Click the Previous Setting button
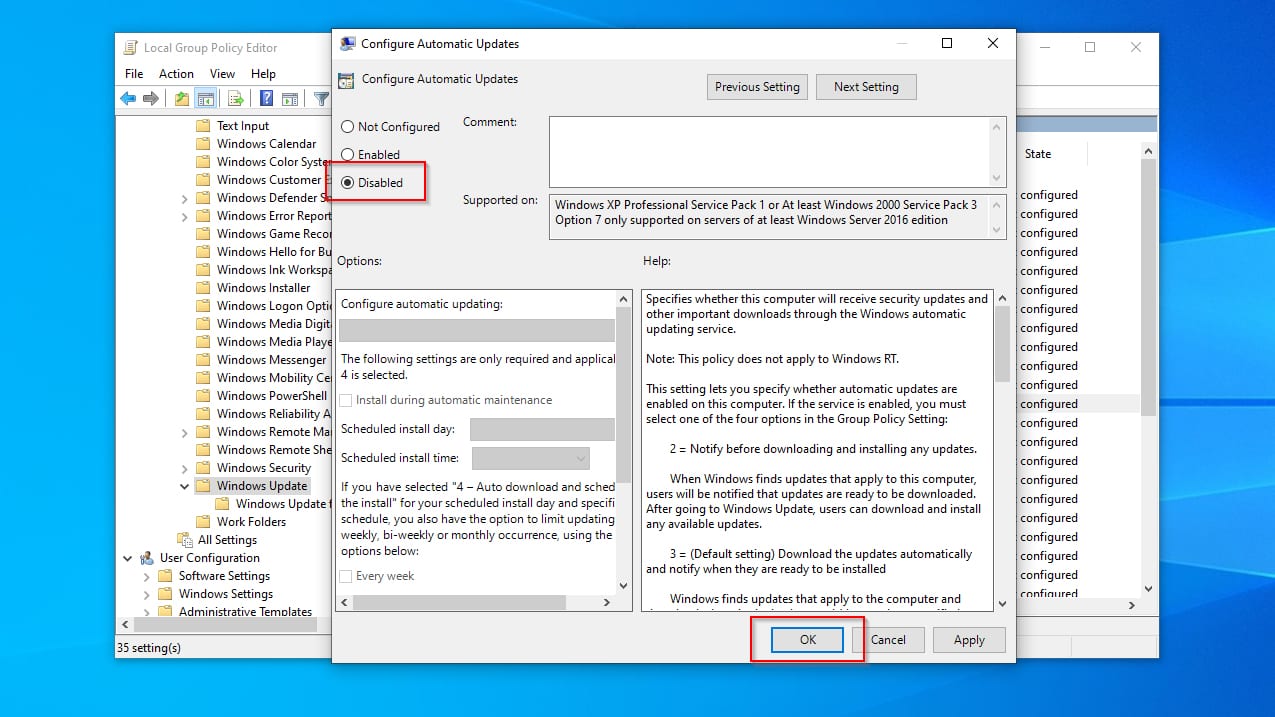This screenshot has width=1275, height=717. point(757,87)
